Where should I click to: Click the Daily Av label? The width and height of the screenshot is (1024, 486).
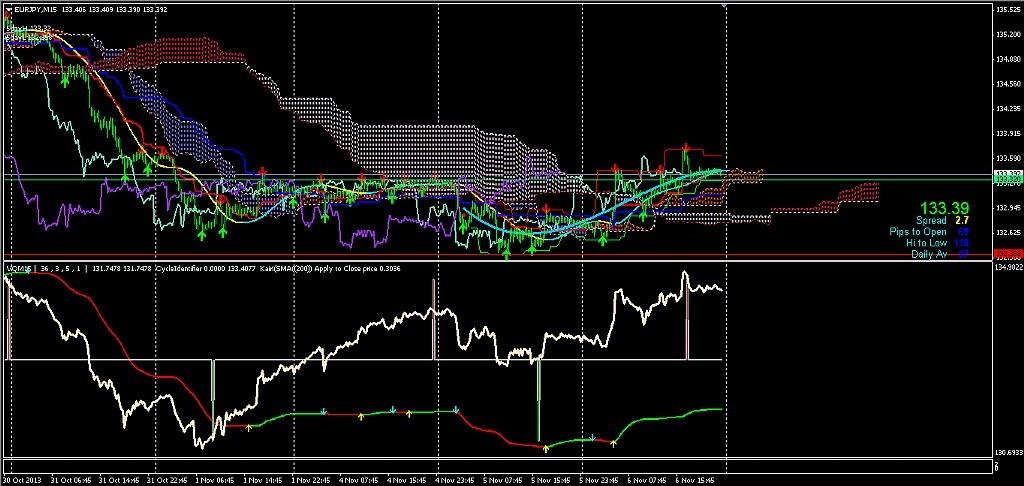tap(929, 254)
